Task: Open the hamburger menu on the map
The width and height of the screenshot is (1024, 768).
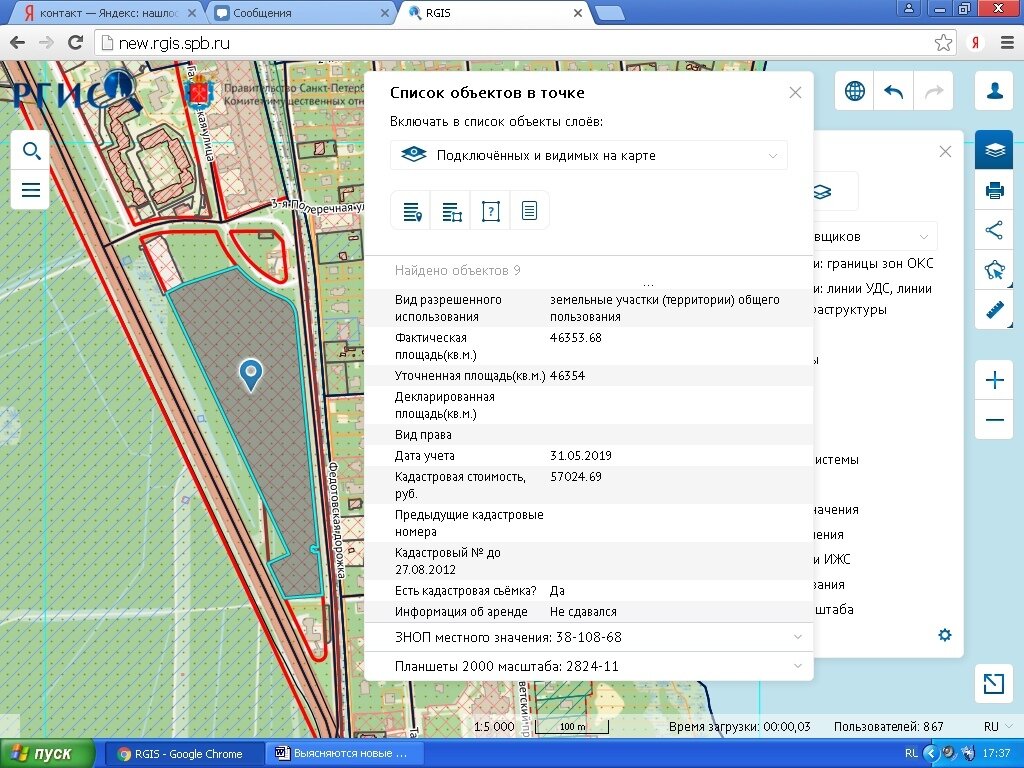Action: pos(31,190)
